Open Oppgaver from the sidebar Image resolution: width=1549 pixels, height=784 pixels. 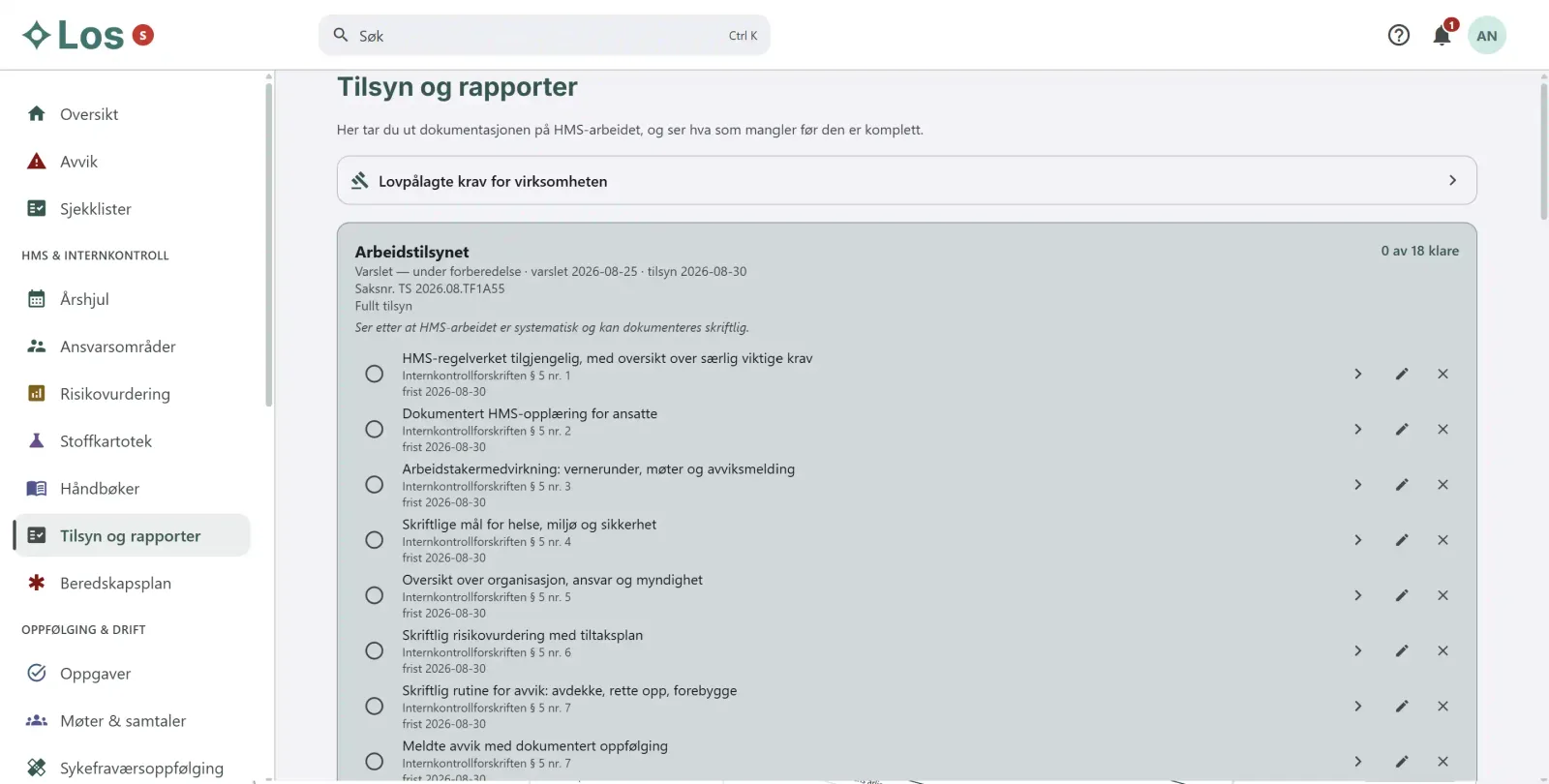tap(132, 674)
